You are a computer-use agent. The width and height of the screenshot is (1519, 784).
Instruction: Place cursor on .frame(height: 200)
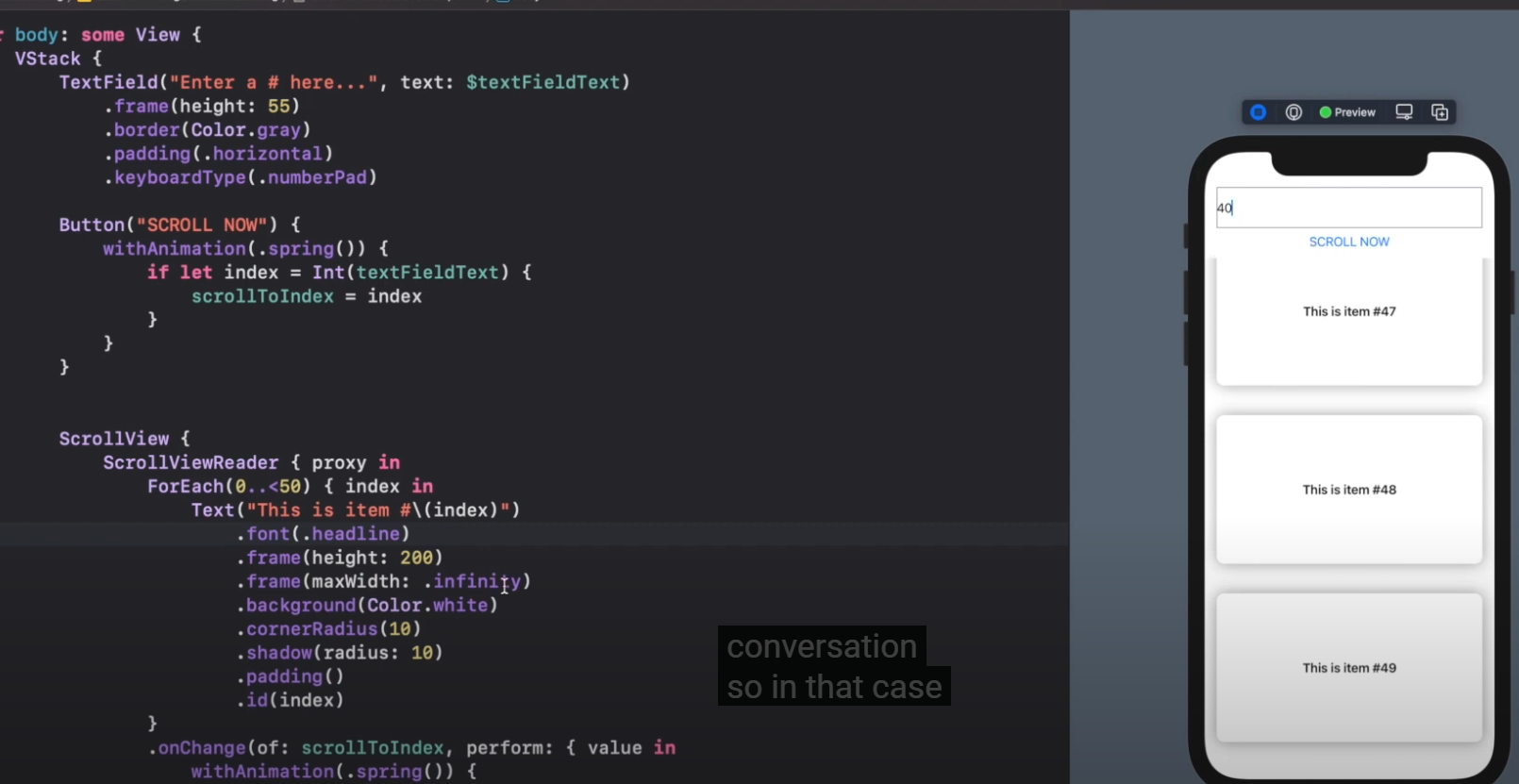(340, 558)
